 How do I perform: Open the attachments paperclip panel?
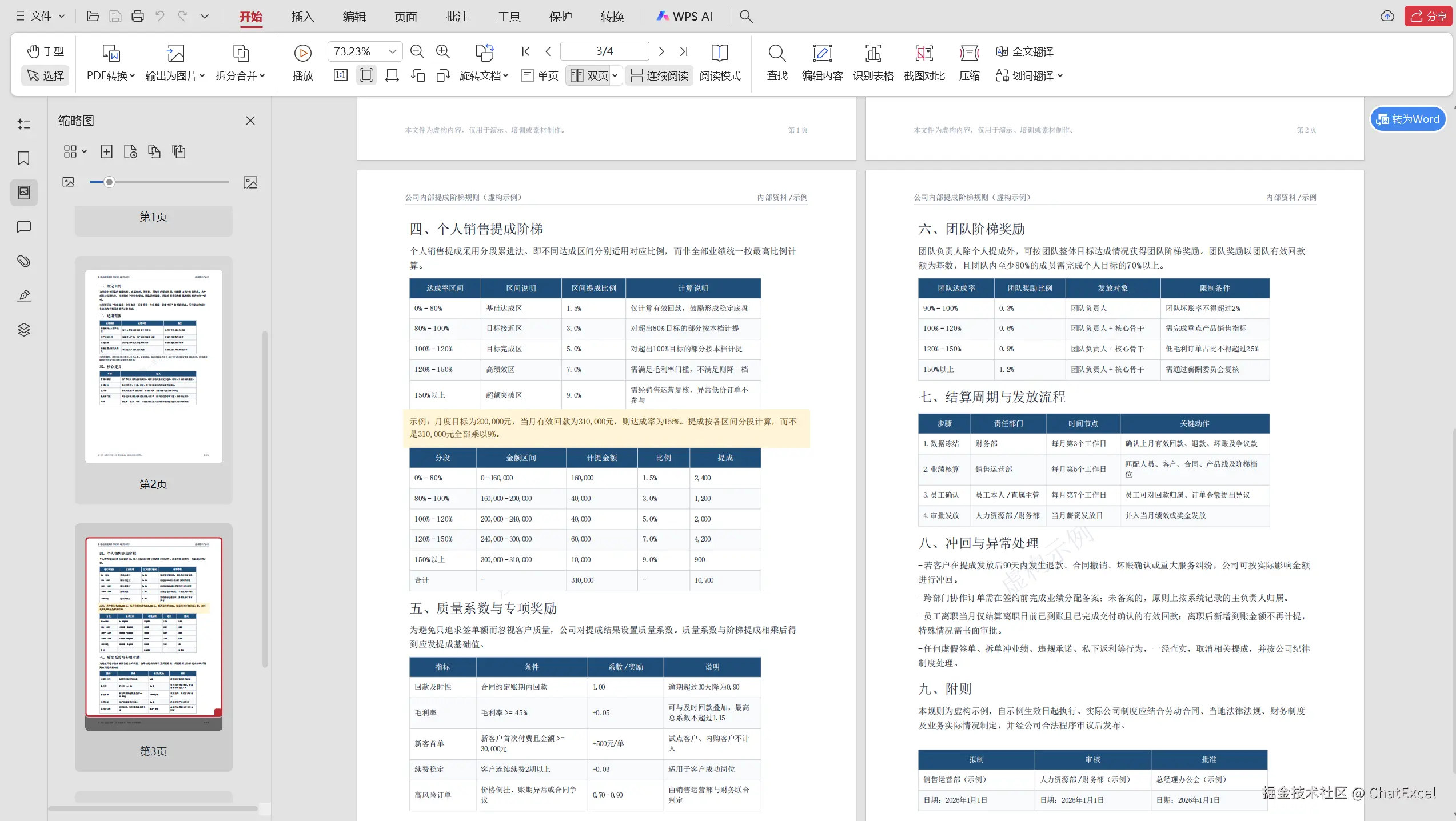[23, 261]
